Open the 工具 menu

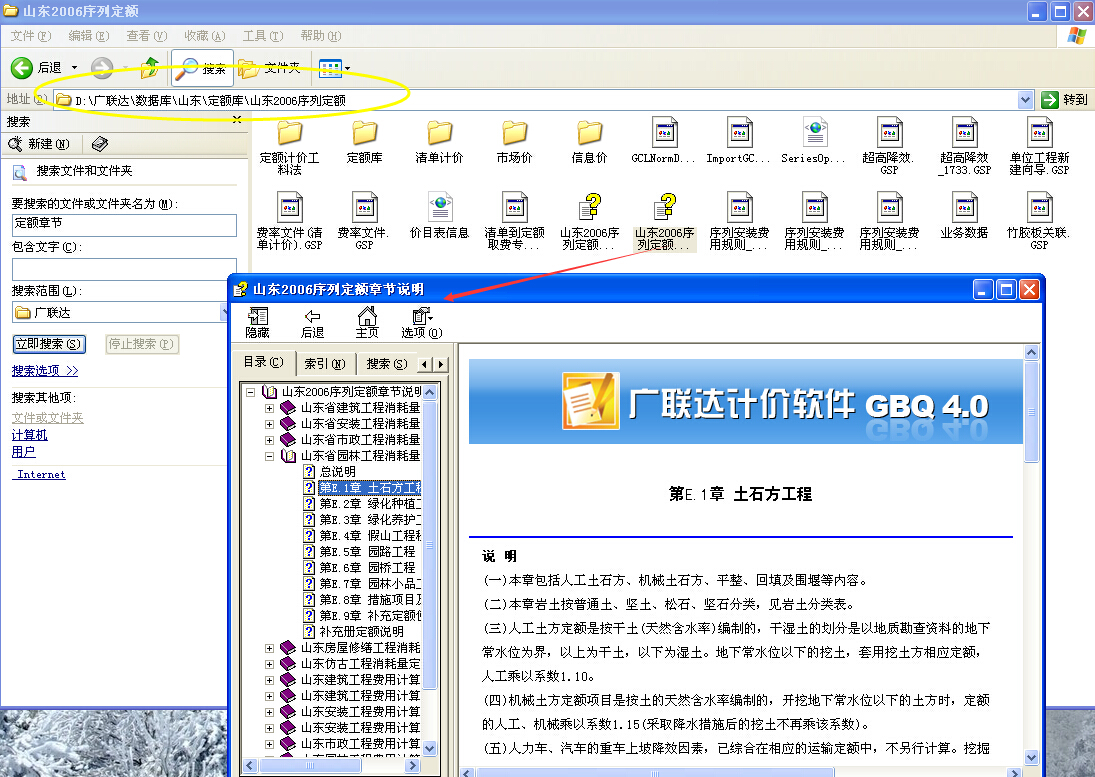pyautogui.click(x=263, y=36)
